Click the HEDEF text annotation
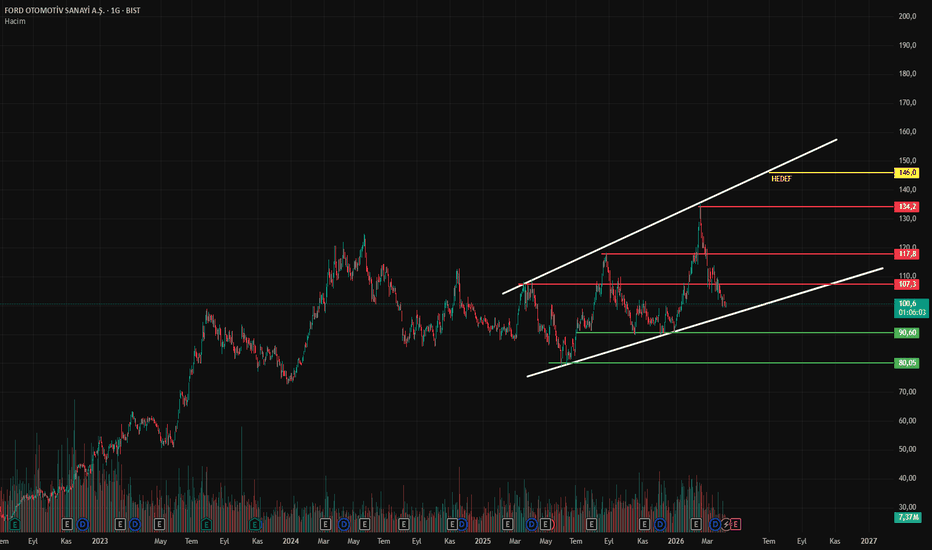This screenshot has width=932, height=550. [781, 179]
